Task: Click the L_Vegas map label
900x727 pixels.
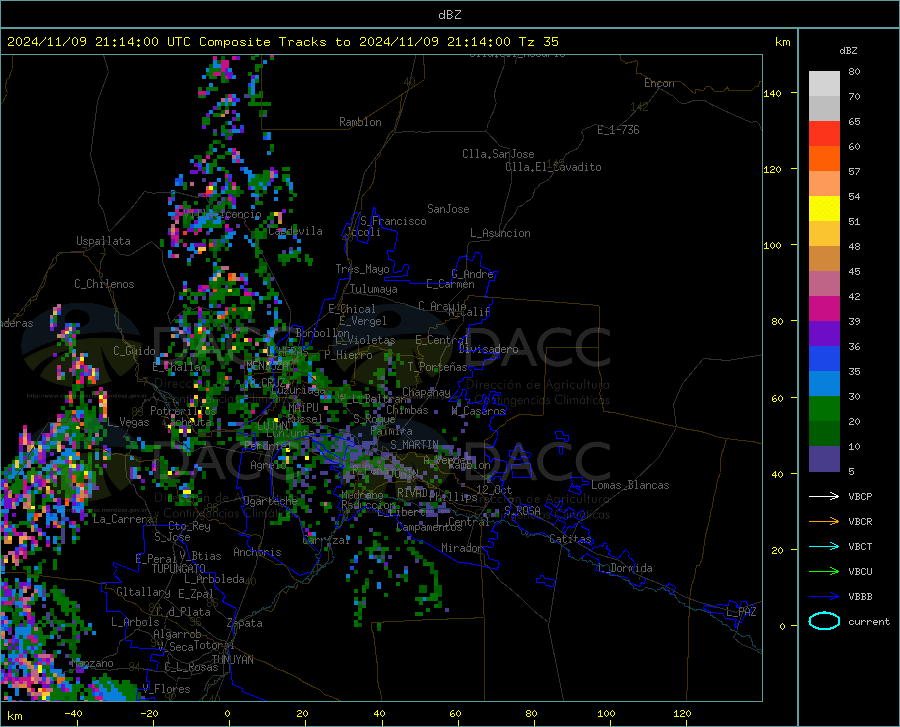Action: click(129, 422)
